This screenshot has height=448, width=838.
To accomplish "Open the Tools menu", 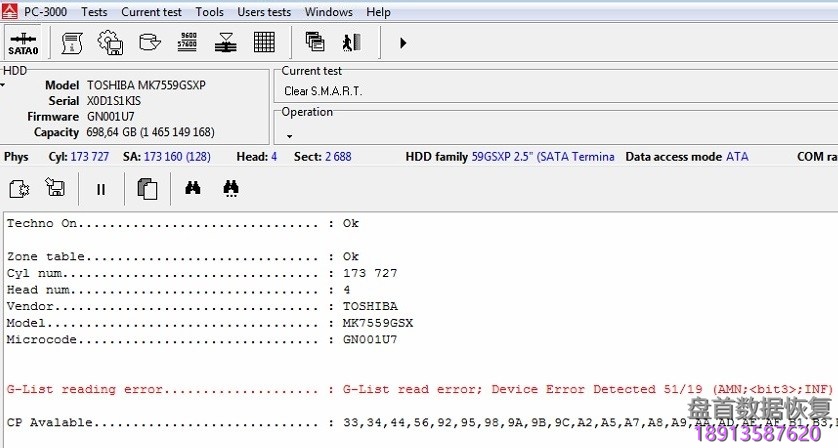I will (210, 12).
